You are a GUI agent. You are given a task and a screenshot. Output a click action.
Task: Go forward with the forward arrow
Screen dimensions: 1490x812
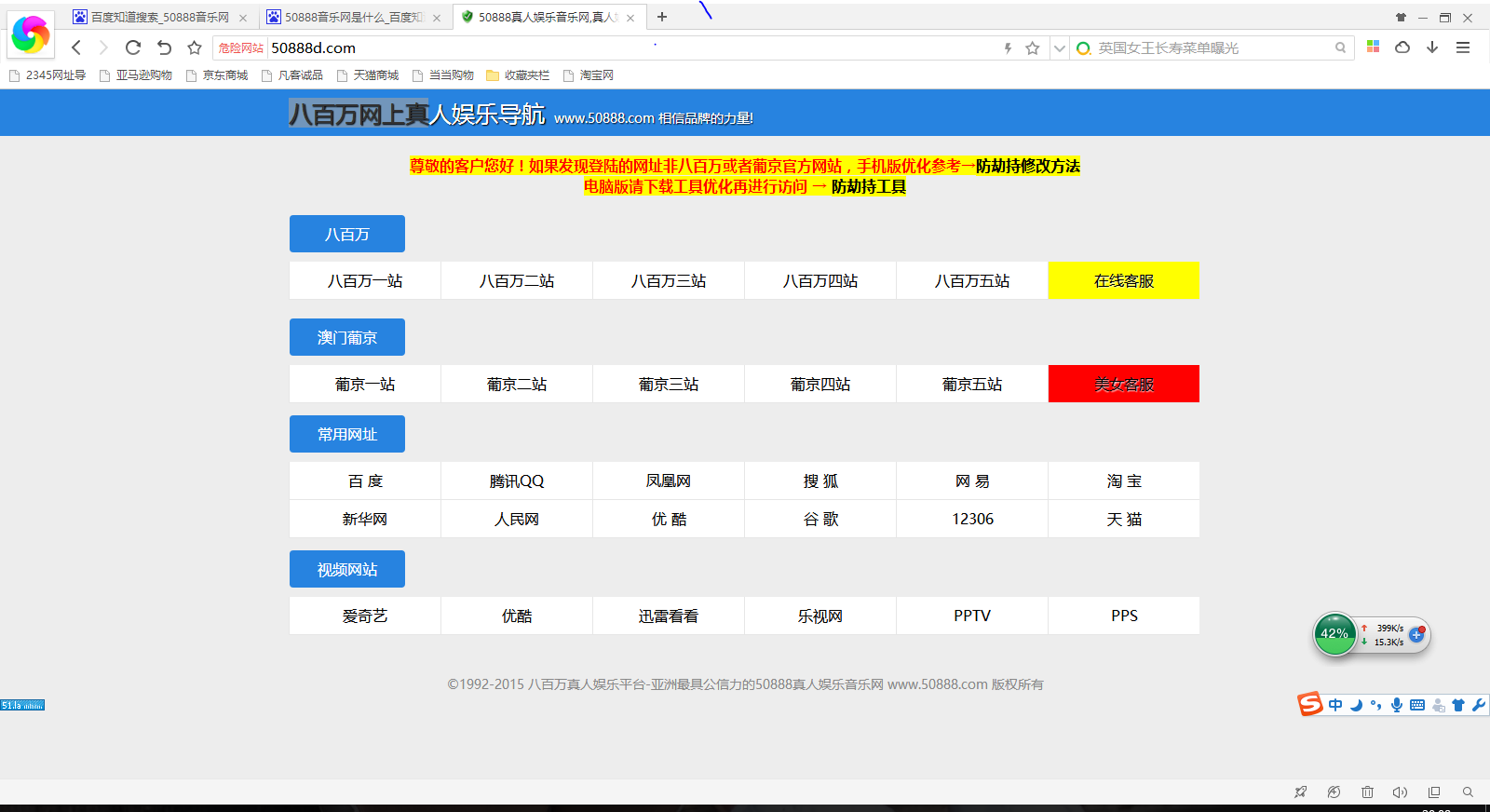point(103,47)
